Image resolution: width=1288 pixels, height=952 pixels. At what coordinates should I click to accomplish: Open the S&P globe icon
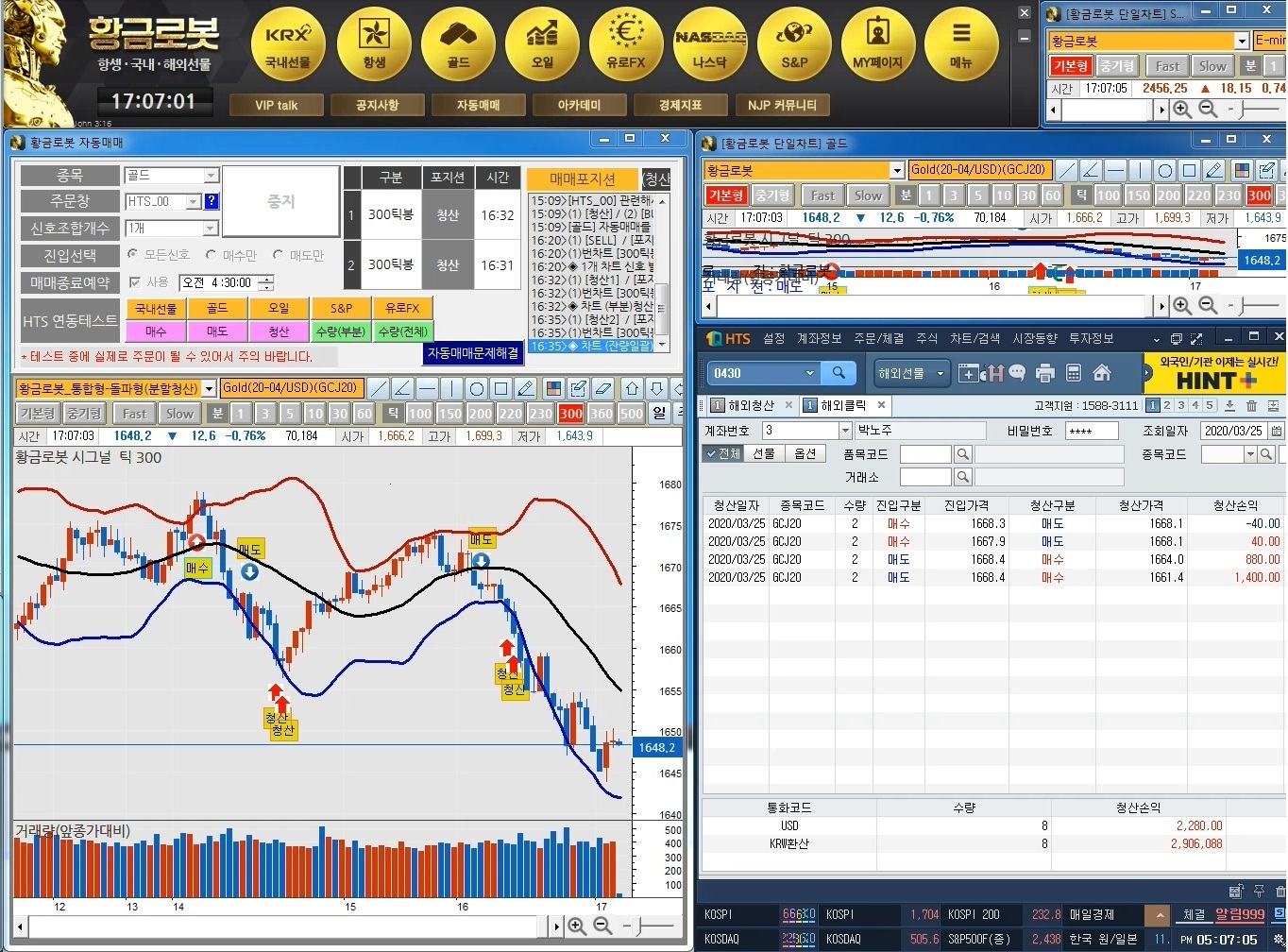tap(794, 43)
